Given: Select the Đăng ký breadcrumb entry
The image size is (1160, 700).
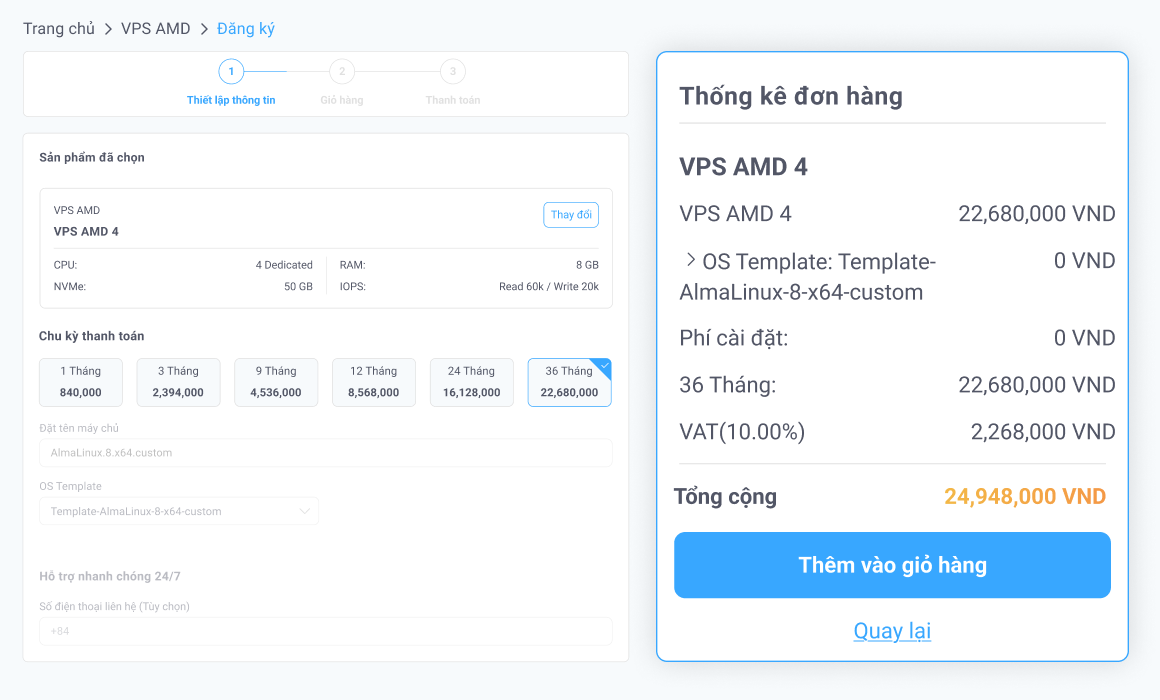Looking at the screenshot, I should point(246,29).
